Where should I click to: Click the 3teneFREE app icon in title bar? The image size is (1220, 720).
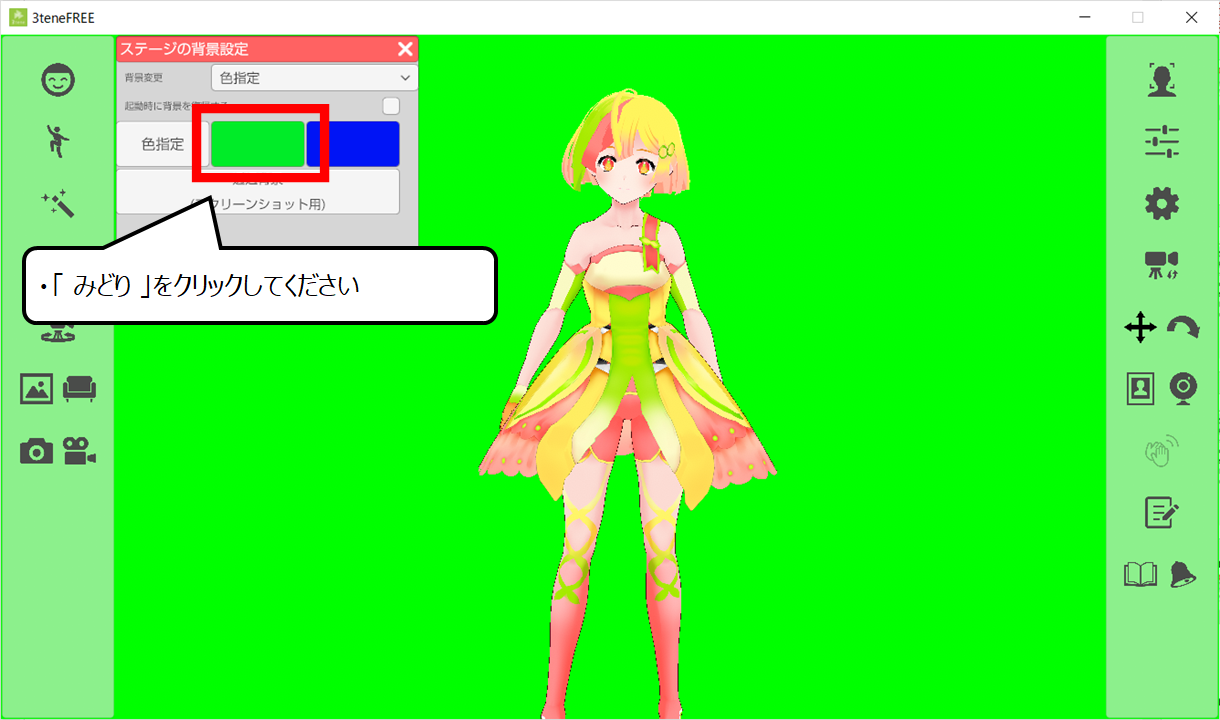click(18, 17)
